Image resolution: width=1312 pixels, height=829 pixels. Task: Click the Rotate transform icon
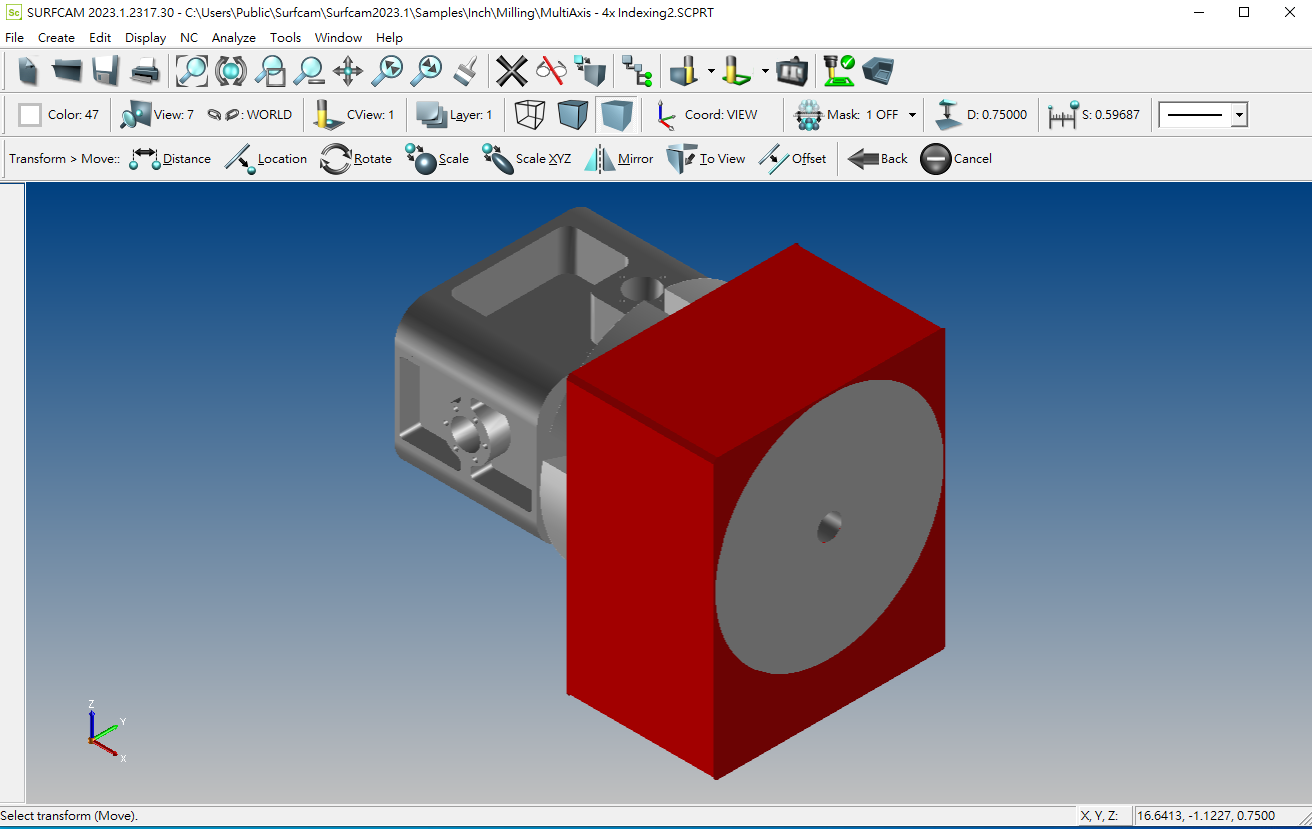355,159
